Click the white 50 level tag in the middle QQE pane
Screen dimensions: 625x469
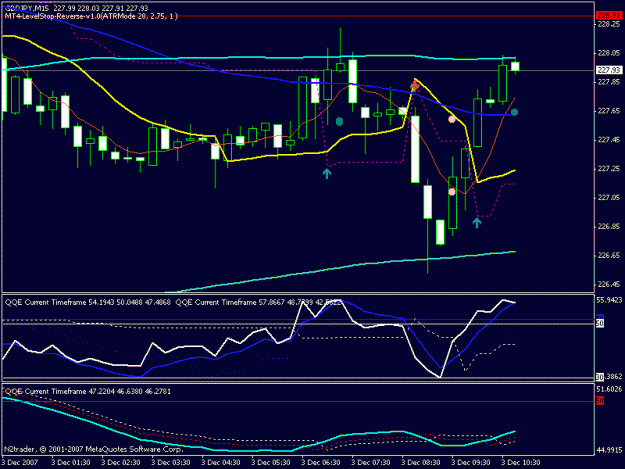coord(600,324)
